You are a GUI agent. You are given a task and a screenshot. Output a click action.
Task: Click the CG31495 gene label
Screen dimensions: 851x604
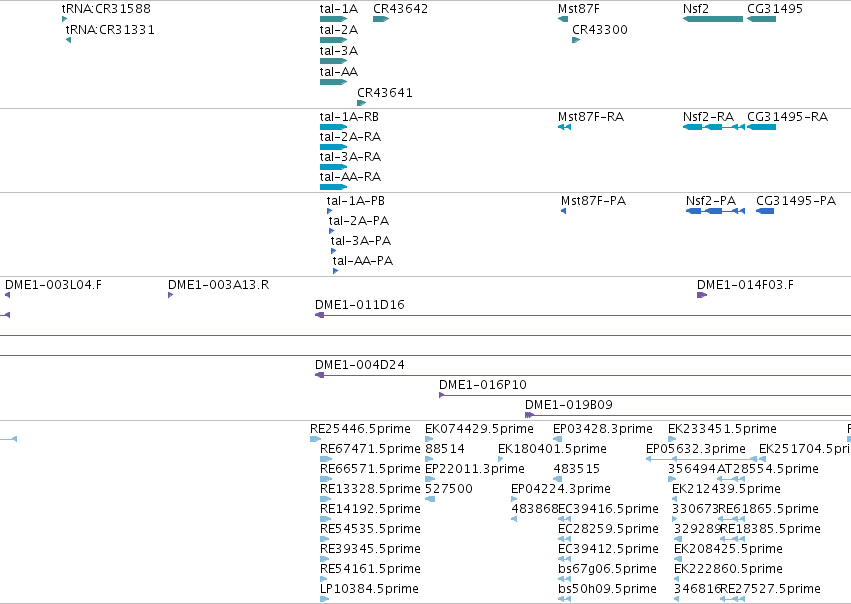774,9
